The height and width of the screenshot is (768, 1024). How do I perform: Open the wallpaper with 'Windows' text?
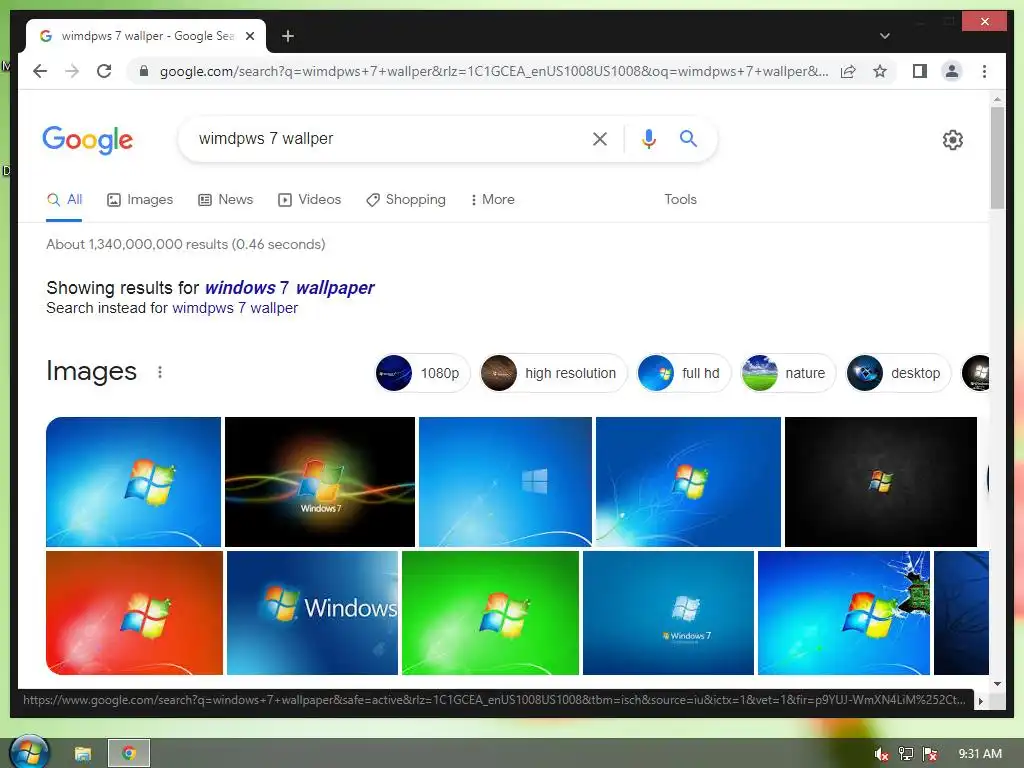click(x=312, y=613)
